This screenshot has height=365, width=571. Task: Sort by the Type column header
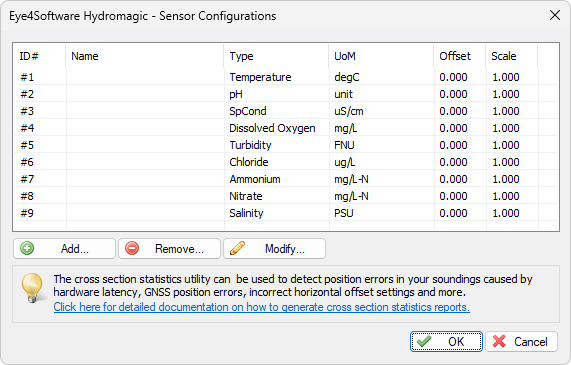point(276,56)
